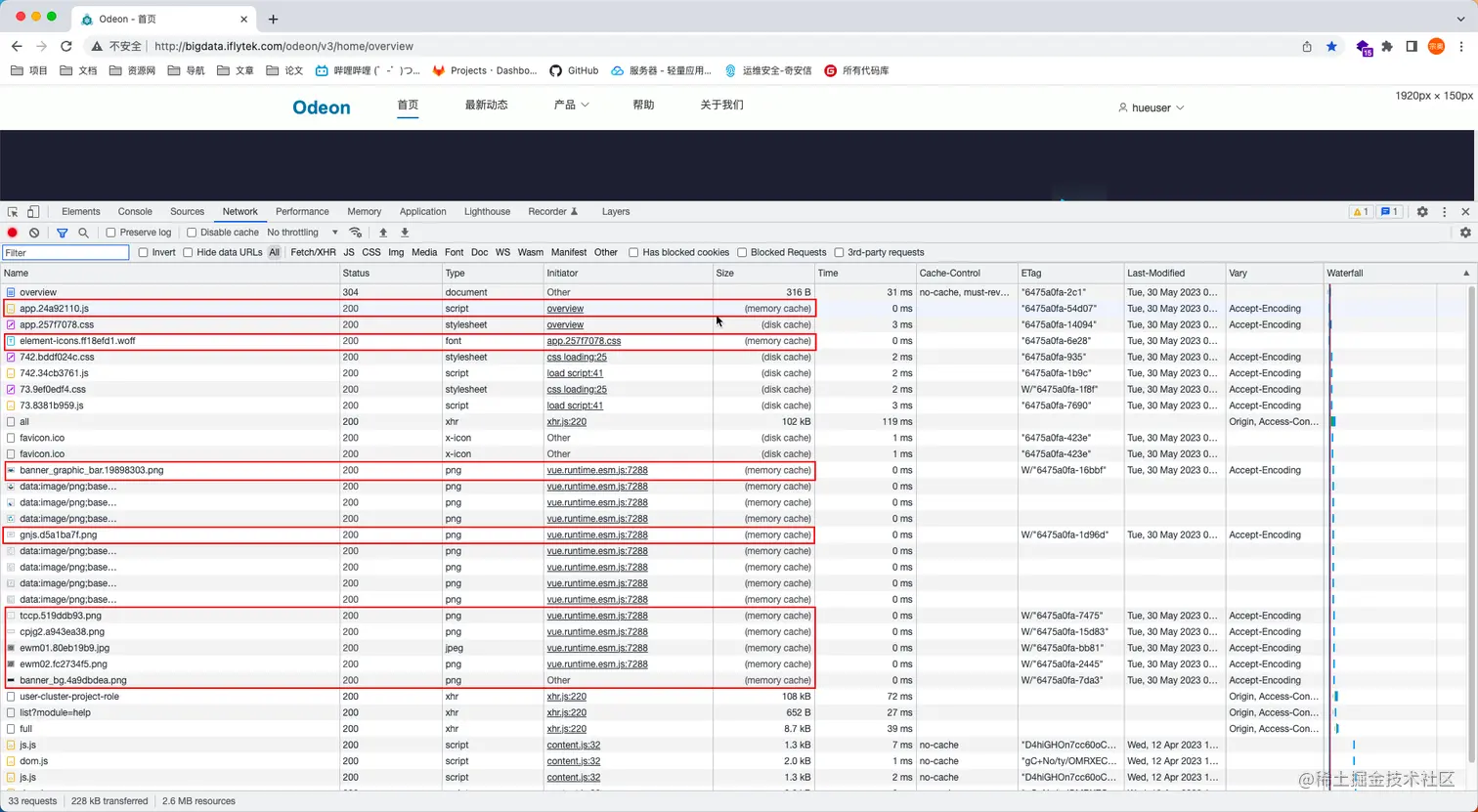
Task: Open 最新动态 navigation link
Action: pyautogui.click(x=486, y=105)
